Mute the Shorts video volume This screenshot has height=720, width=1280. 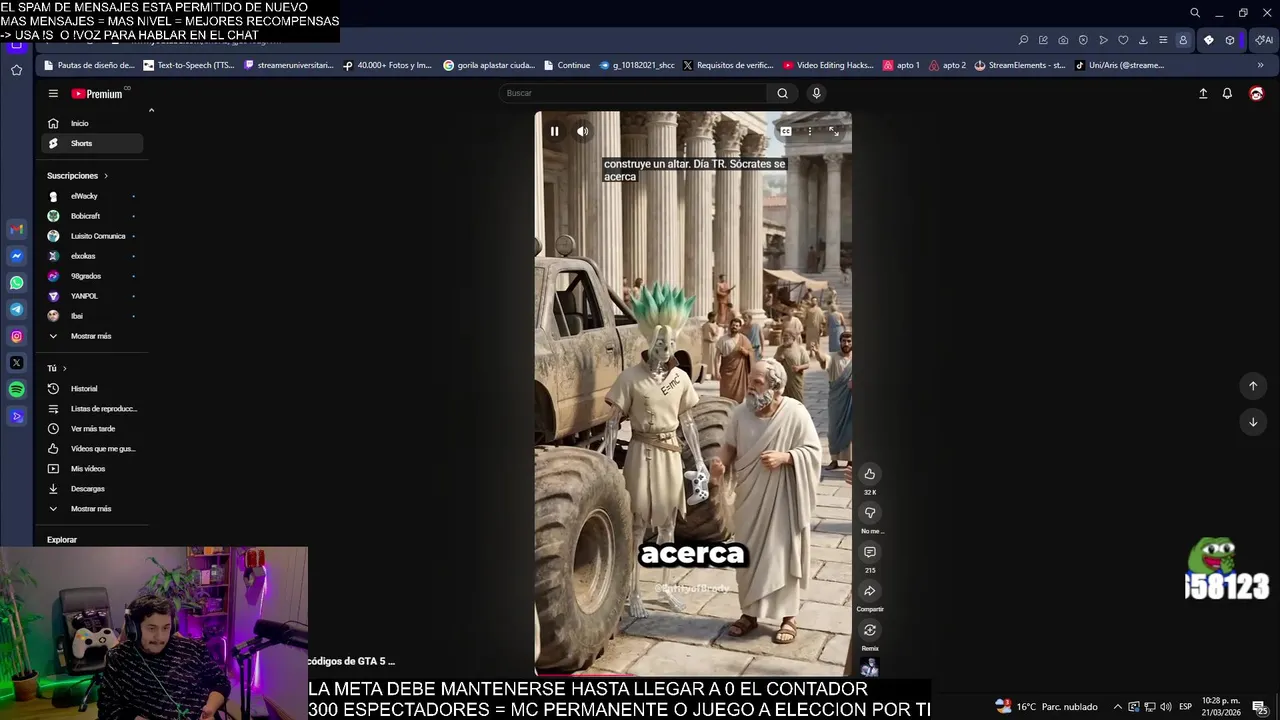point(582,131)
